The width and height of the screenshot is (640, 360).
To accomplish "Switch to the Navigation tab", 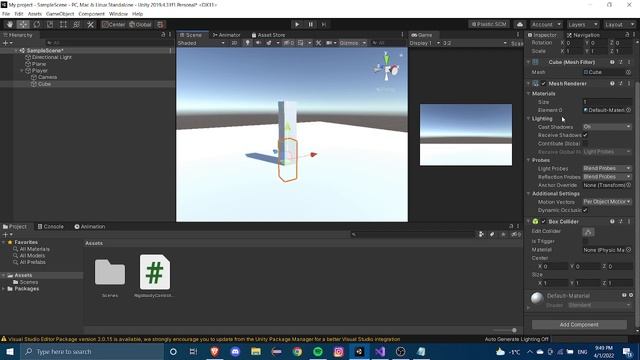I will tap(583, 35).
